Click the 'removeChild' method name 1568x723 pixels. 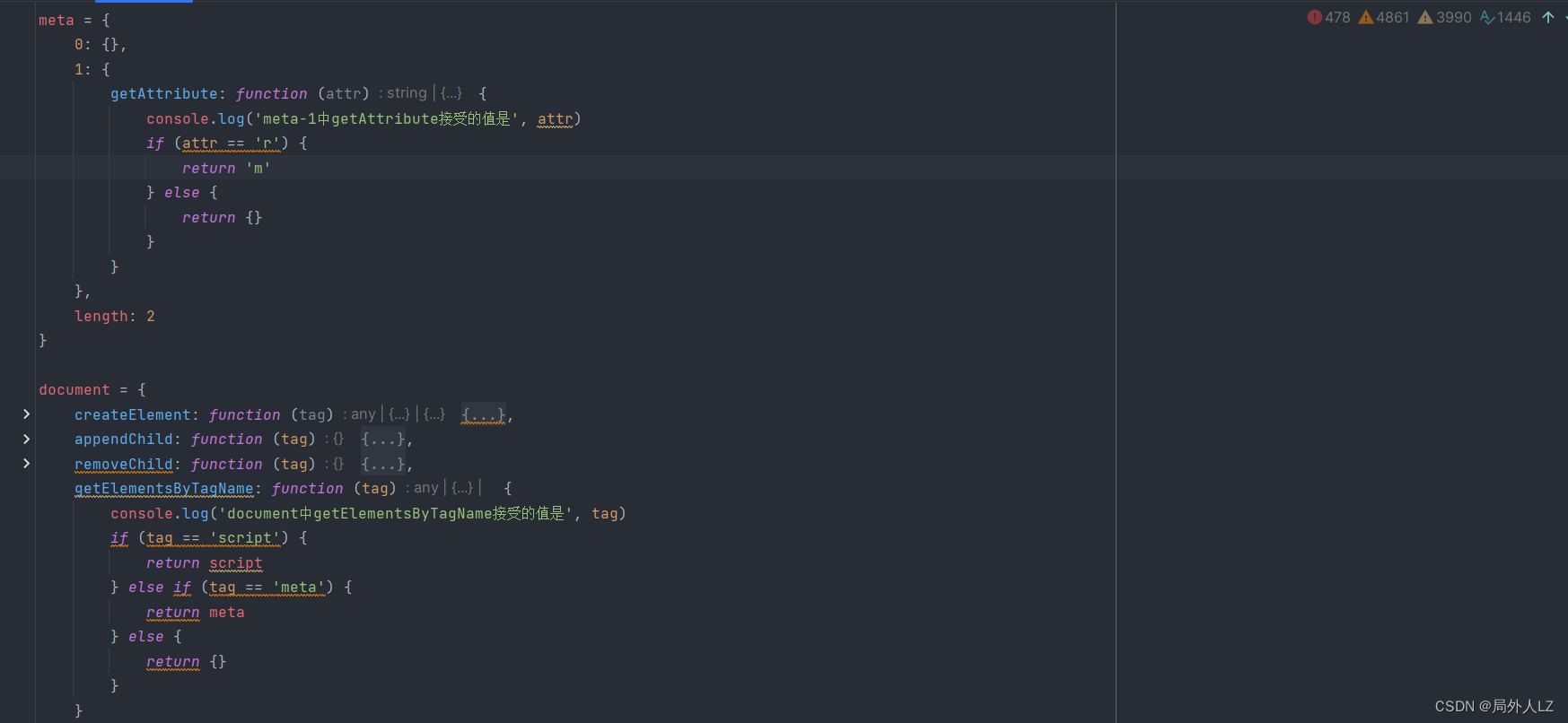124,464
